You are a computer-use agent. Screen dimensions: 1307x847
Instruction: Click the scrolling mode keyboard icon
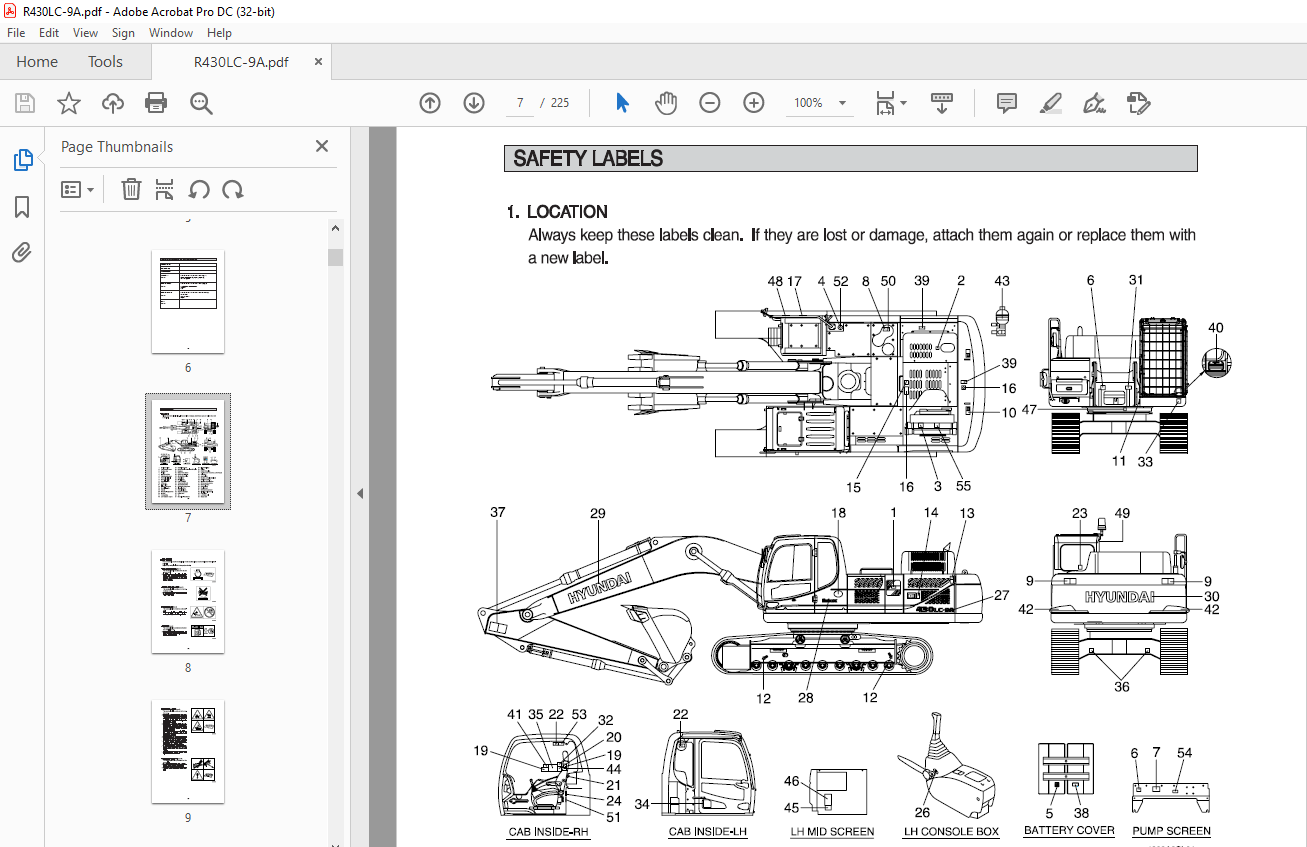coord(942,103)
